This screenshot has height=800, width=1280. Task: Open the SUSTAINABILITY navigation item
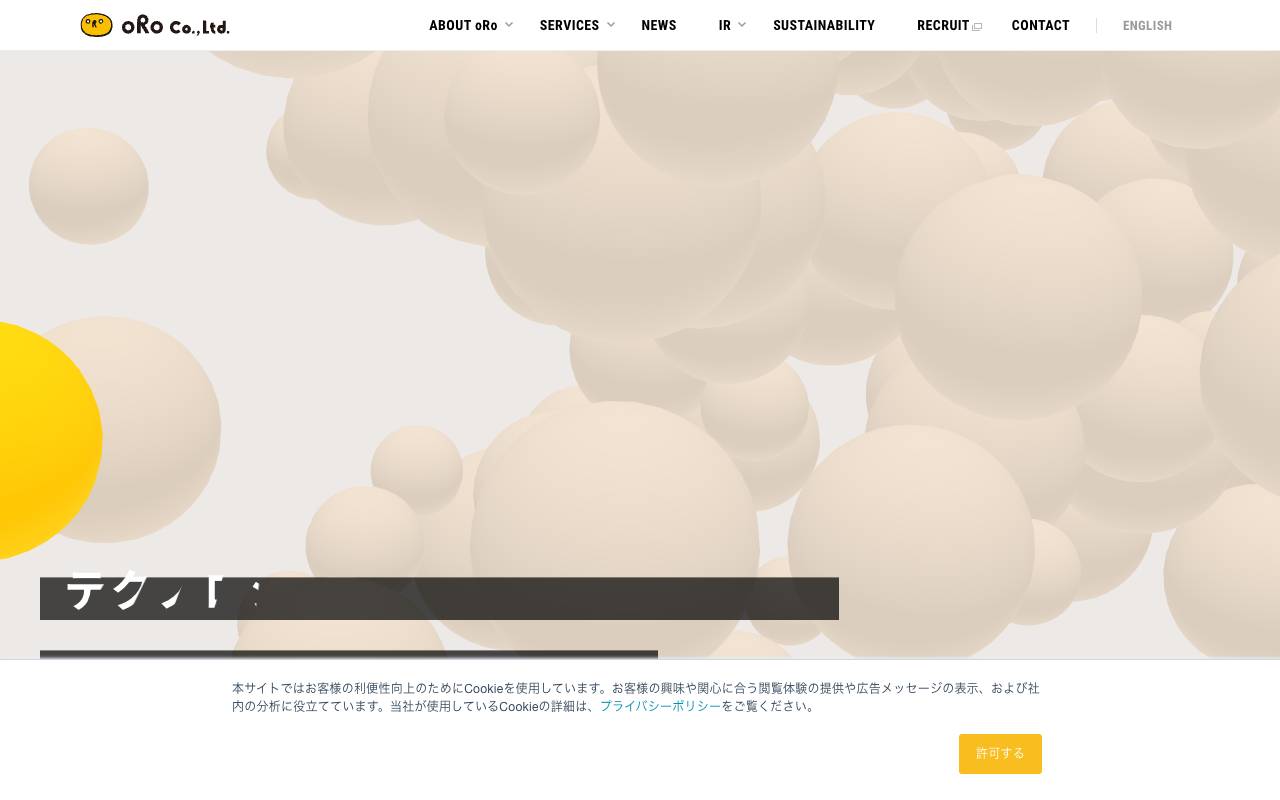coord(824,25)
